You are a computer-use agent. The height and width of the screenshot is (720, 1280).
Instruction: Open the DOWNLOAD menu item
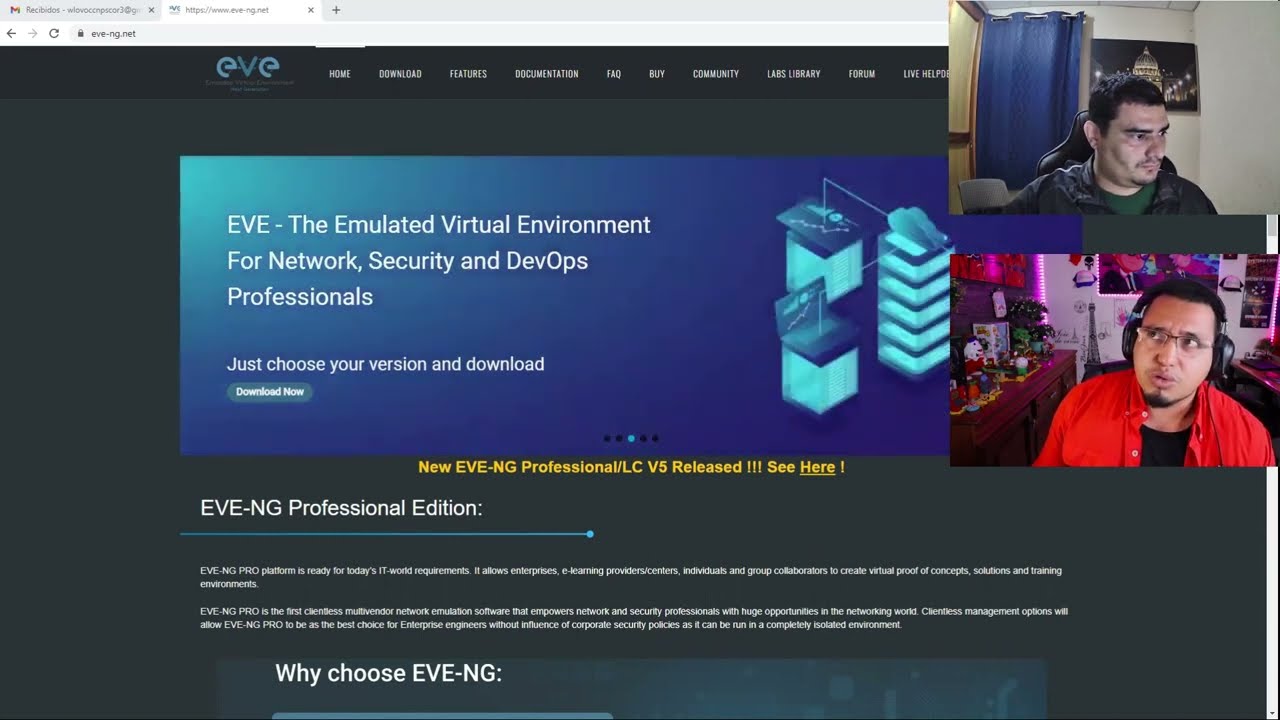400,74
